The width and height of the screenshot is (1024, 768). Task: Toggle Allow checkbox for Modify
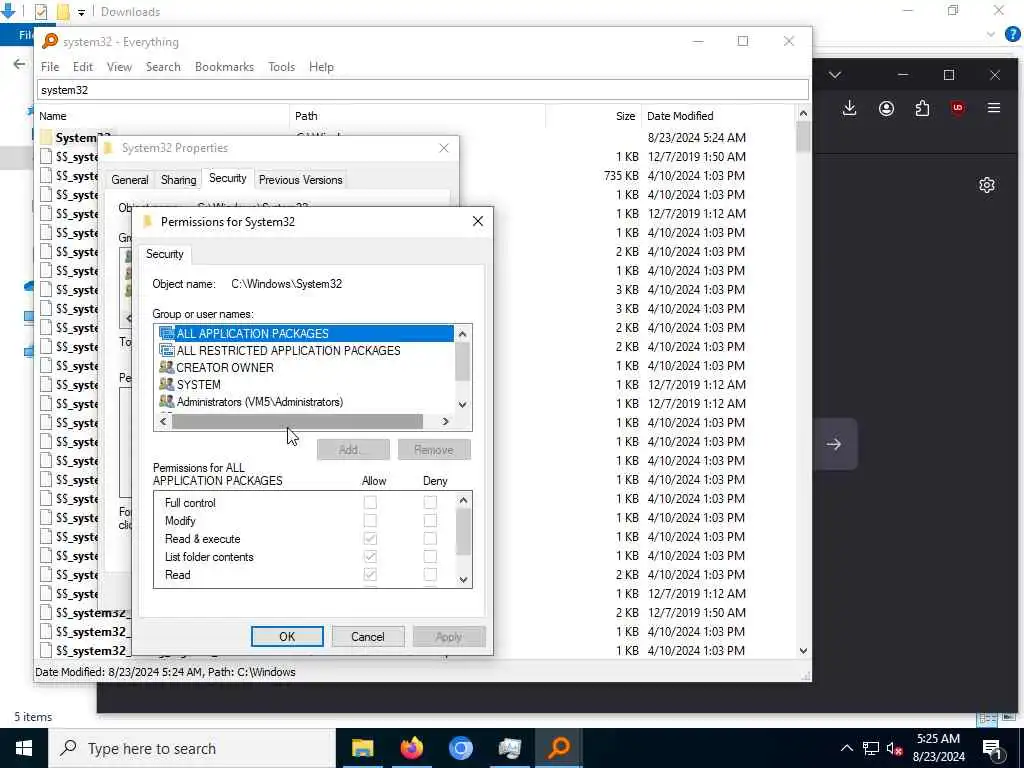(370, 520)
